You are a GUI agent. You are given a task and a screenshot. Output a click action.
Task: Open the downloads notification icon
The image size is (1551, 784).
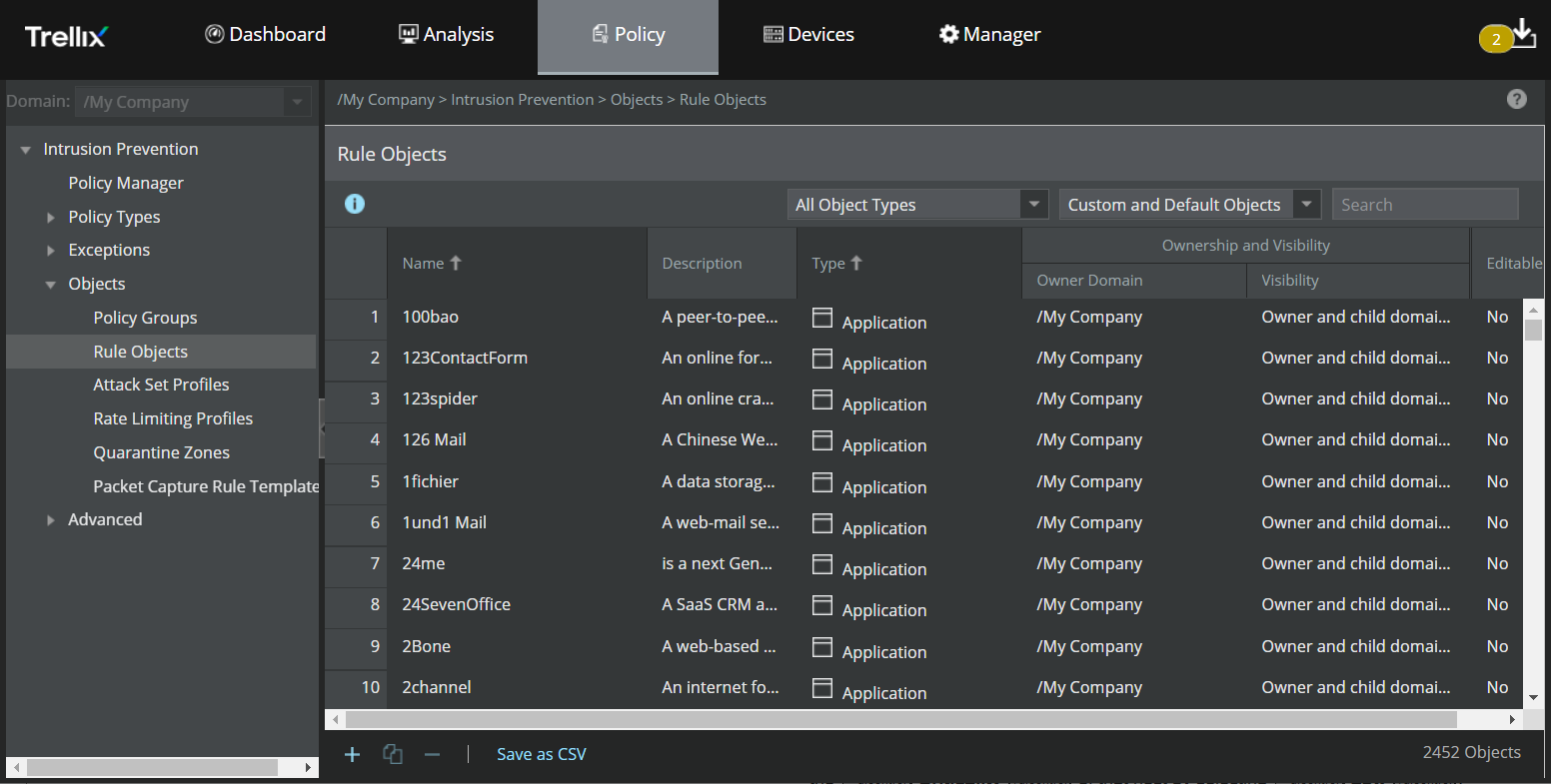tap(1522, 33)
